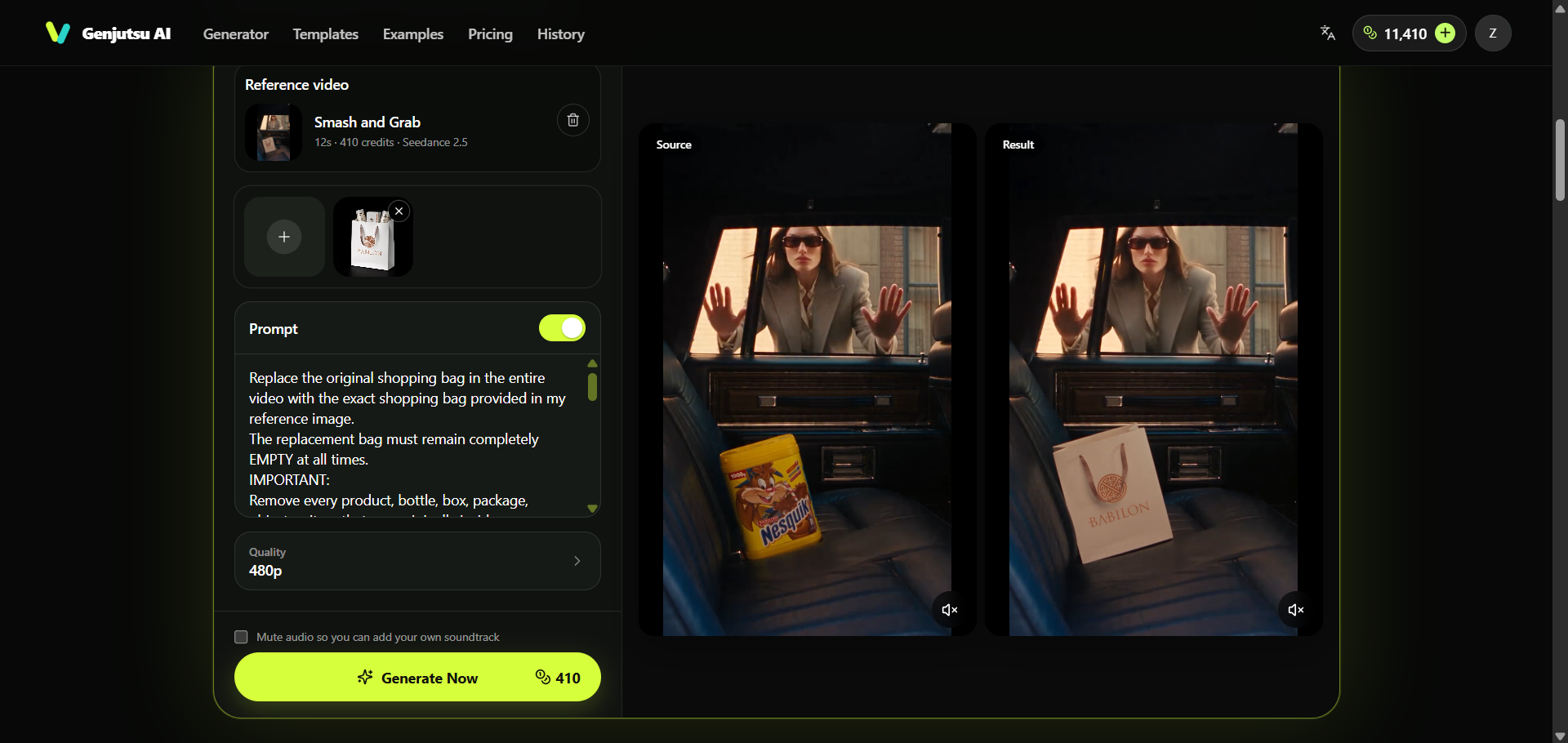
Task: Remove the shopping bag reference image
Action: pos(399,211)
